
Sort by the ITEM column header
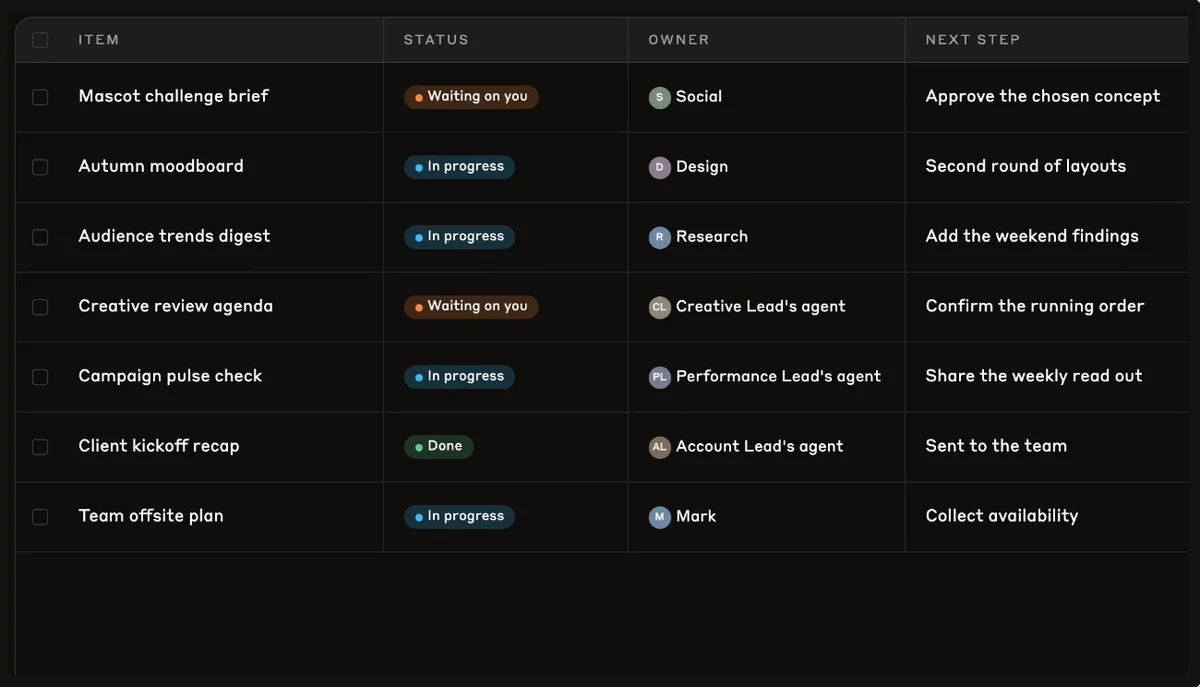tap(99, 40)
